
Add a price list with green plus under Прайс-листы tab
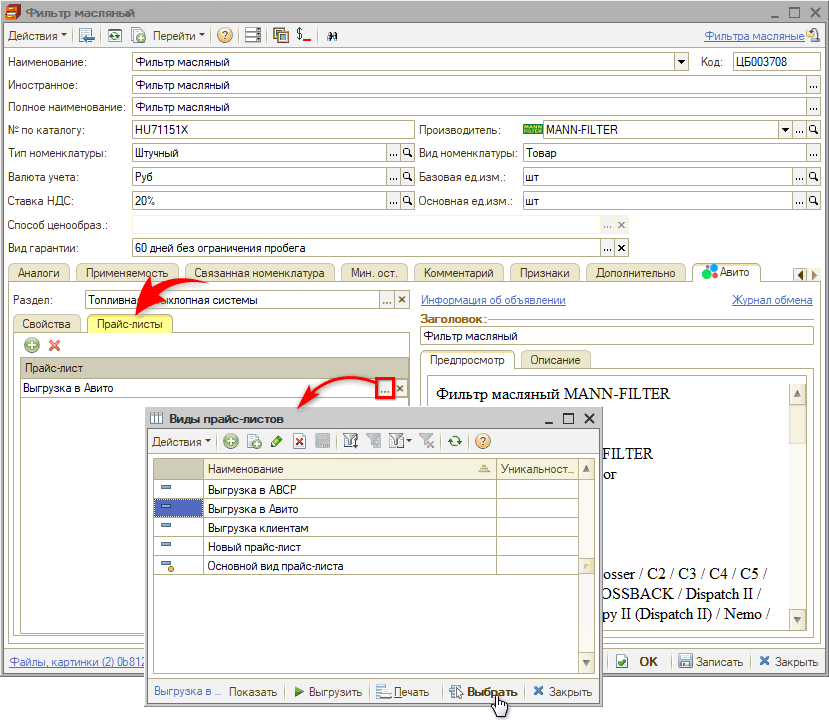pyautogui.click(x=32, y=345)
